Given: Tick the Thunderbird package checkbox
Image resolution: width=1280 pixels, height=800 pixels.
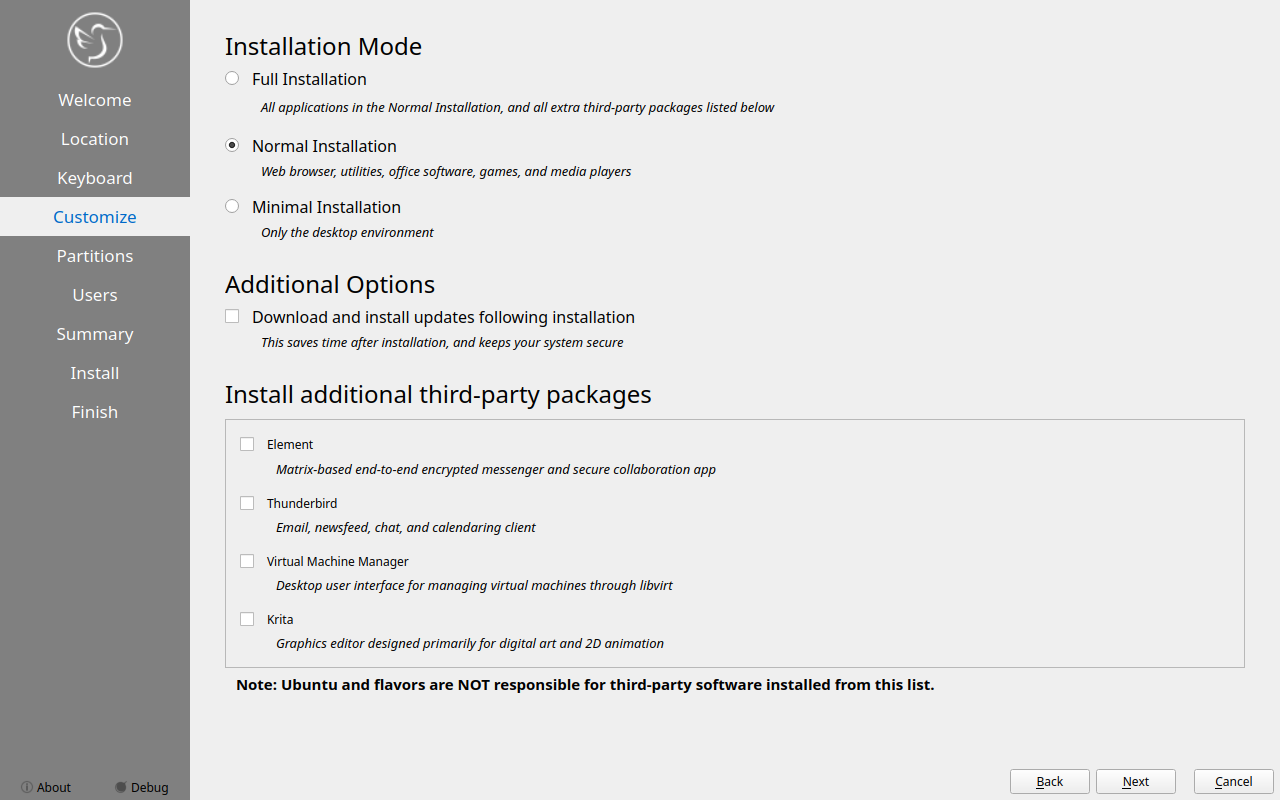Looking at the screenshot, I should coord(247,503).
